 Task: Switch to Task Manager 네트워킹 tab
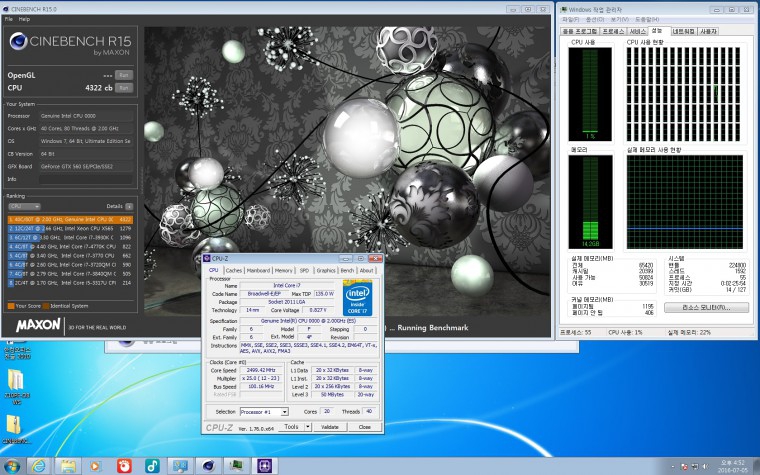684,31
